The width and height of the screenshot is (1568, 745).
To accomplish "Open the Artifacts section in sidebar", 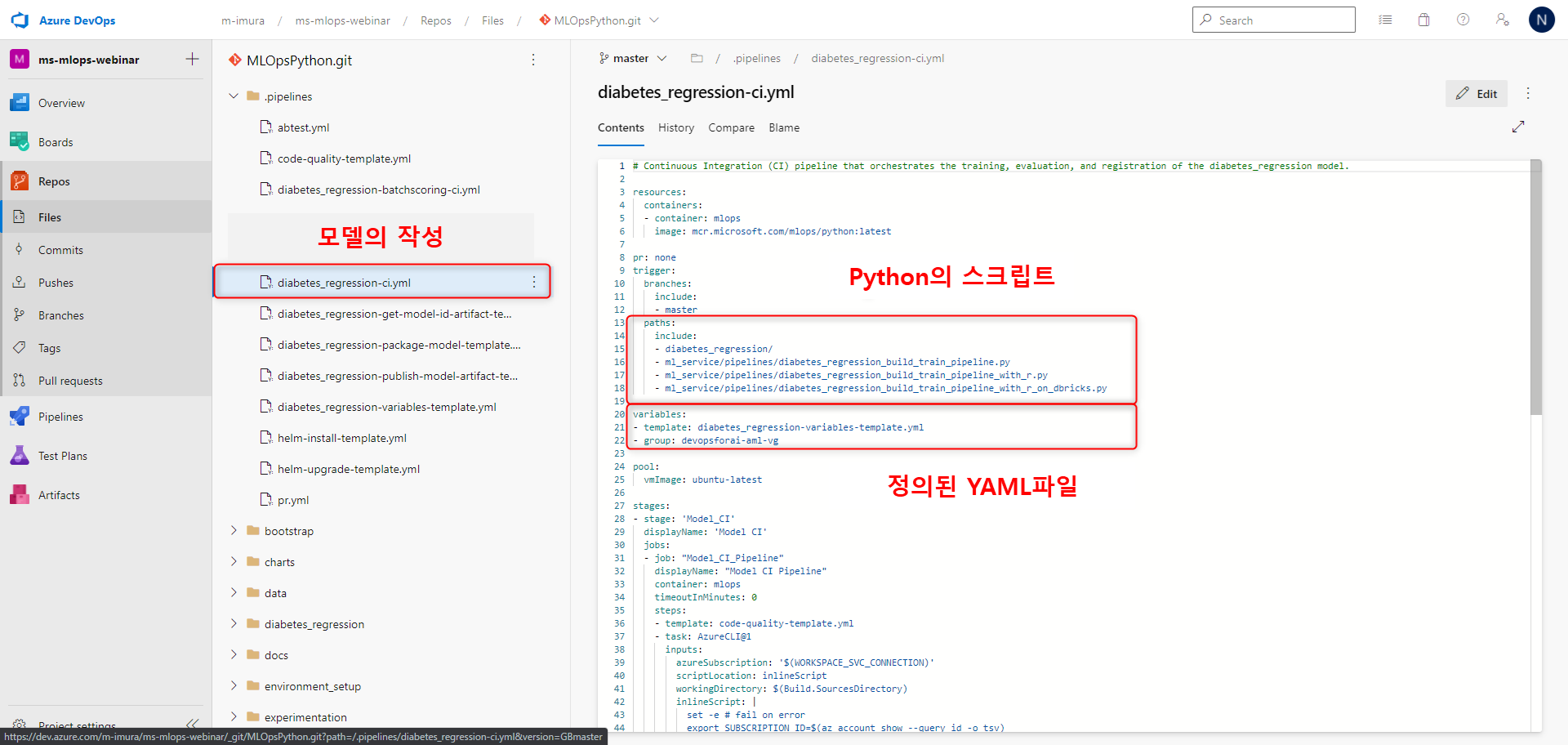I will click(106, 495).
